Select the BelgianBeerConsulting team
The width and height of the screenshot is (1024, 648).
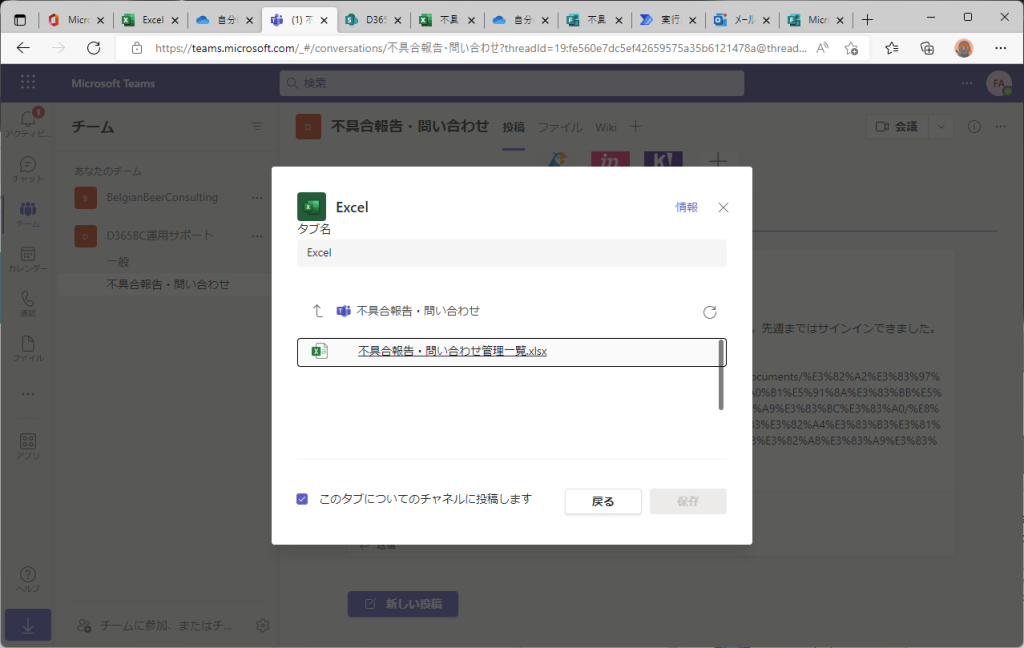(161, 197)
